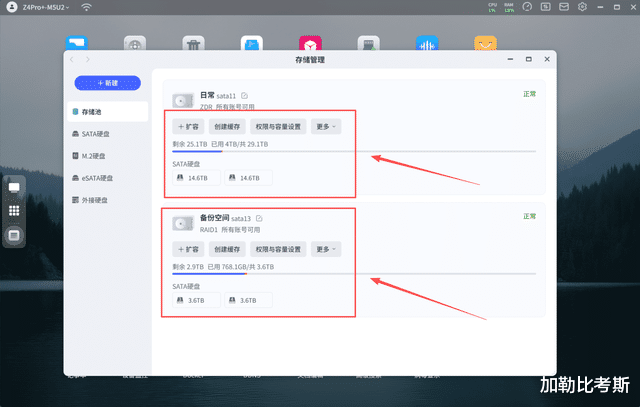The image size is (640, 407).
Task: Click the 存储管理 window title
Action: pos(310,60)
